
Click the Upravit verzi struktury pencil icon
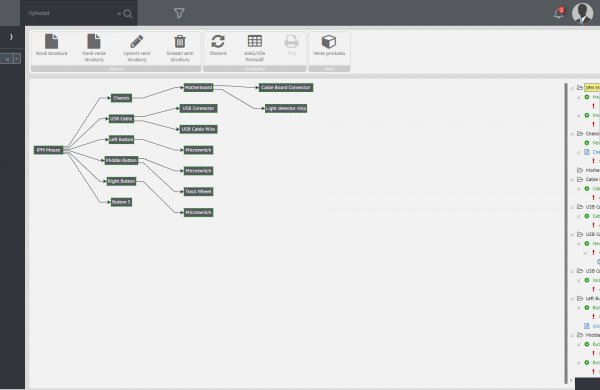[137, 41]
